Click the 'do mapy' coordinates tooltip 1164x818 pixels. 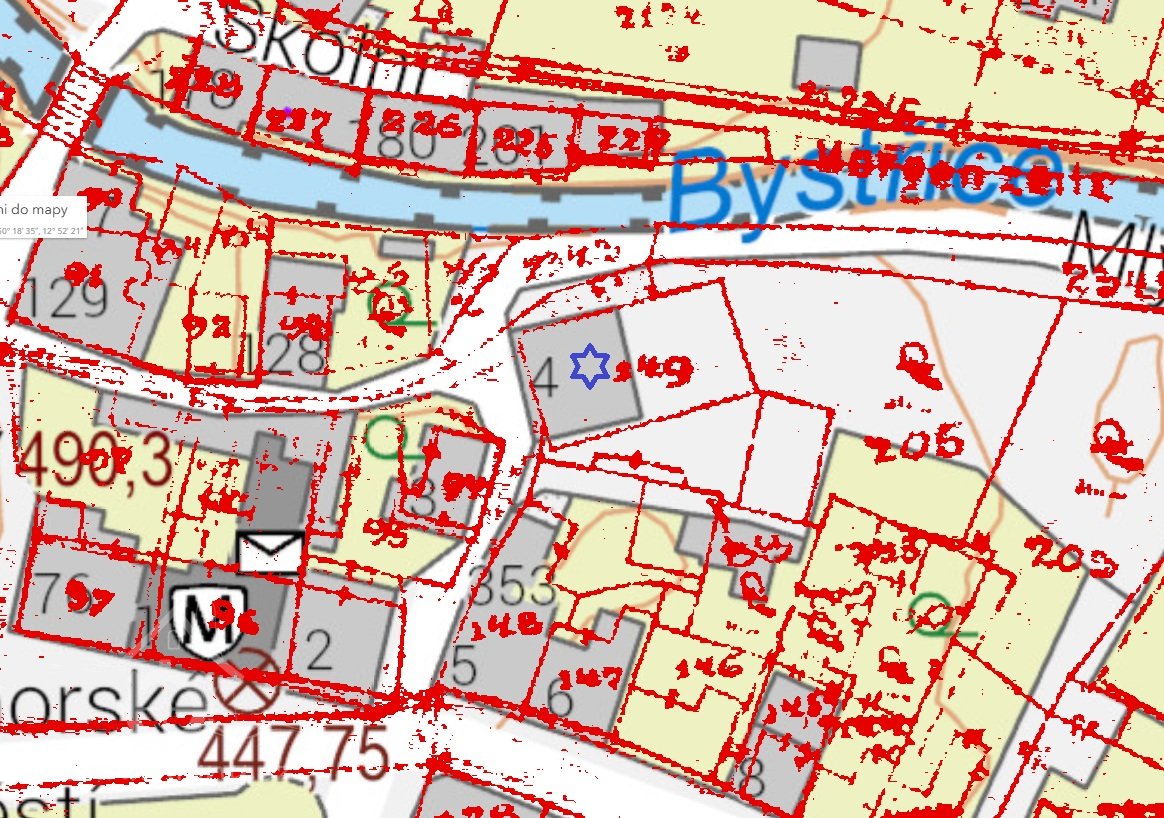tap(42, 216)
